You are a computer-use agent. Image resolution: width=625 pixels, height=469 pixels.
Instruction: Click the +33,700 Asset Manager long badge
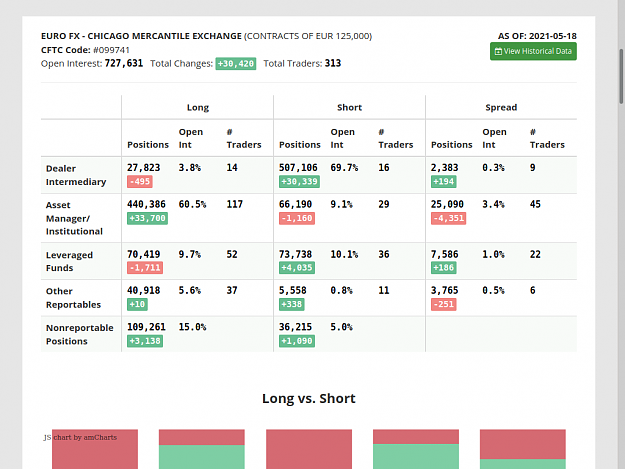[147, 218]
